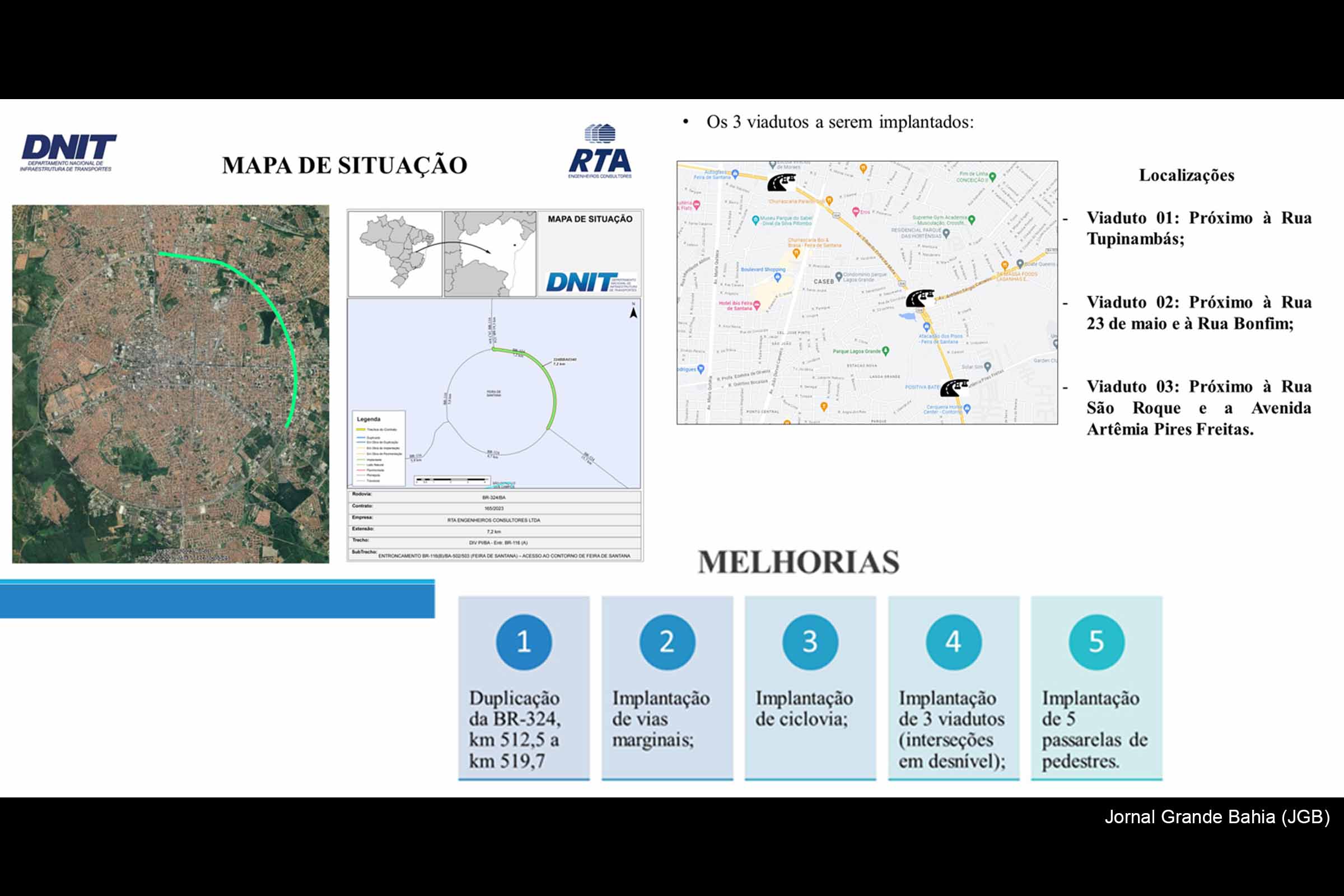Expand the Legenda panel
This screenshot has width=1344, height=896.
coord(369,420)
